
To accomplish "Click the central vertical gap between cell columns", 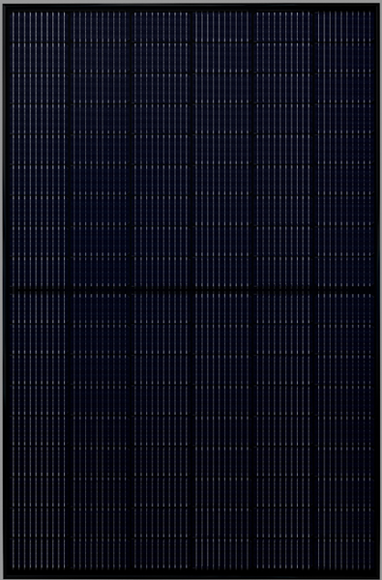I will tap(192, 290).
